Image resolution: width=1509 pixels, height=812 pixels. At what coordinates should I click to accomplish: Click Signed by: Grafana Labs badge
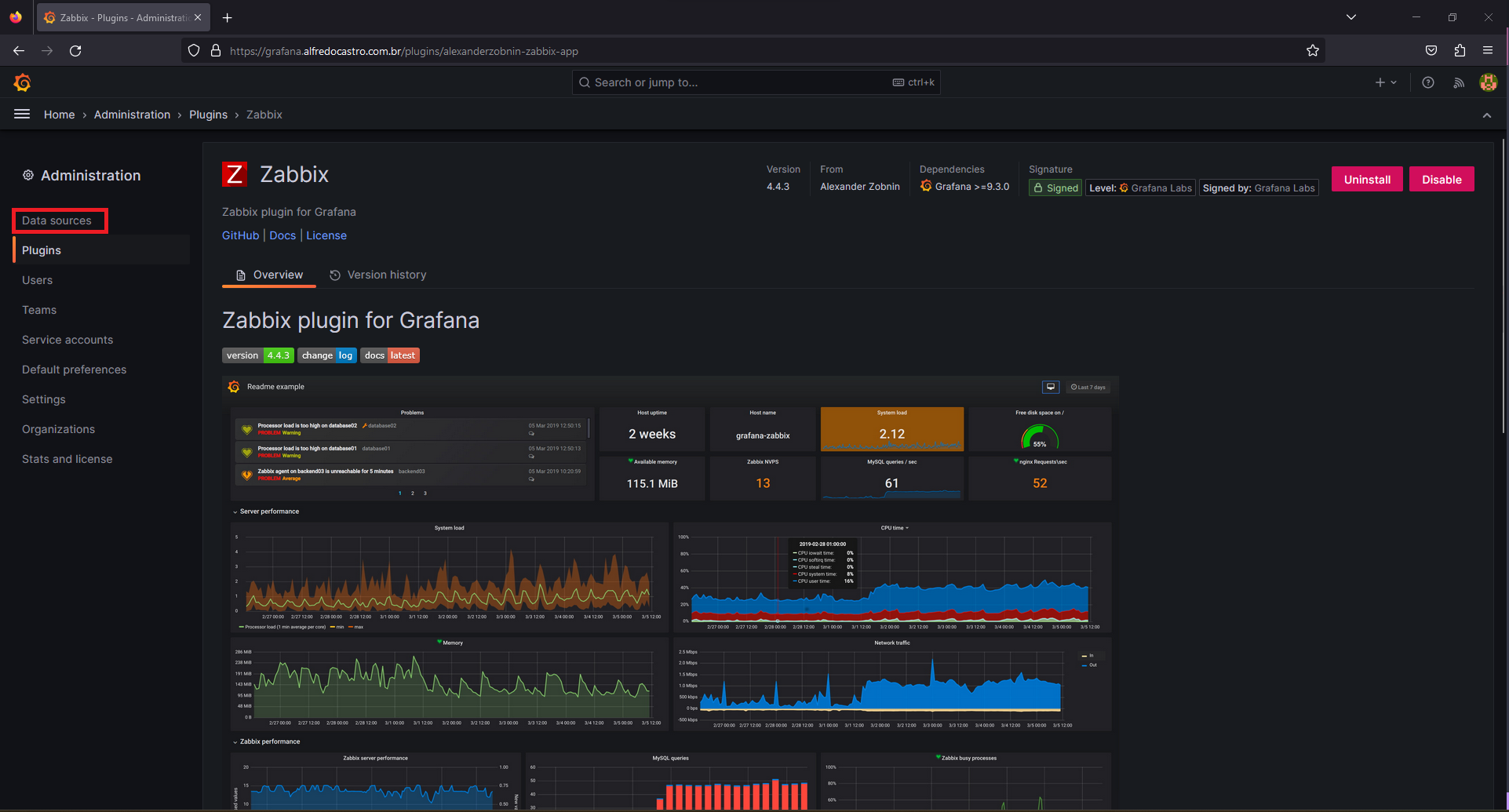[1259, 188]
